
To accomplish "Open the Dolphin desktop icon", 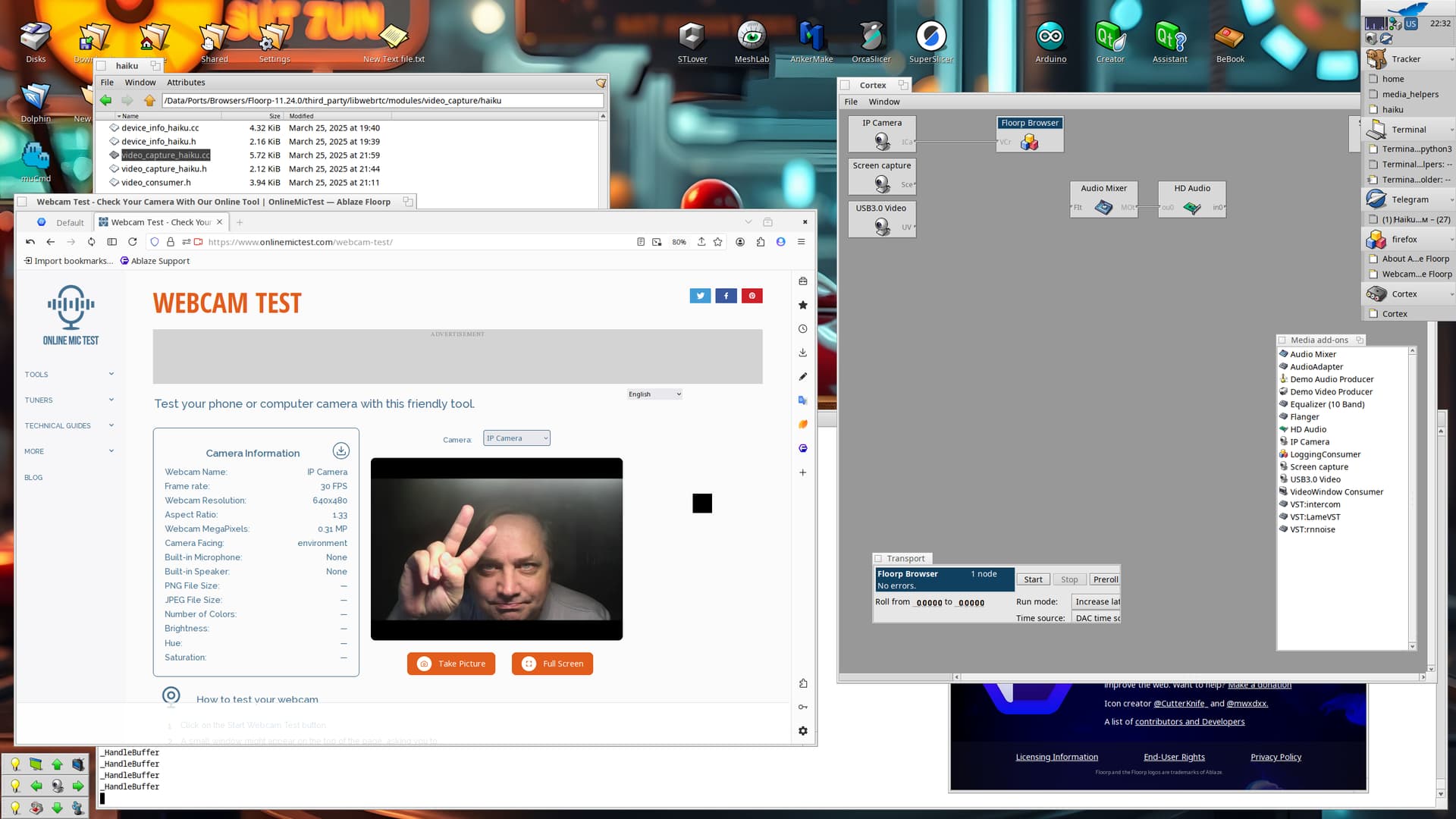I will pyautogui.click(x=36, y=102).
